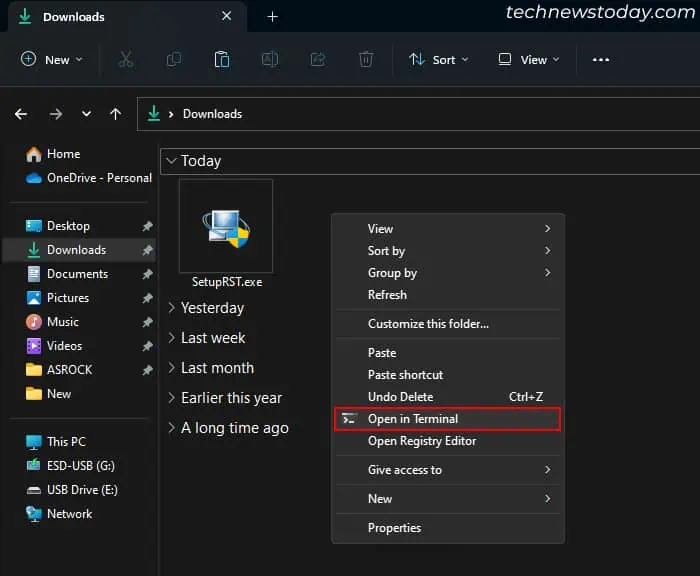
Task: Click Open Registry Editor menu entry
Action: pos(421,441)
